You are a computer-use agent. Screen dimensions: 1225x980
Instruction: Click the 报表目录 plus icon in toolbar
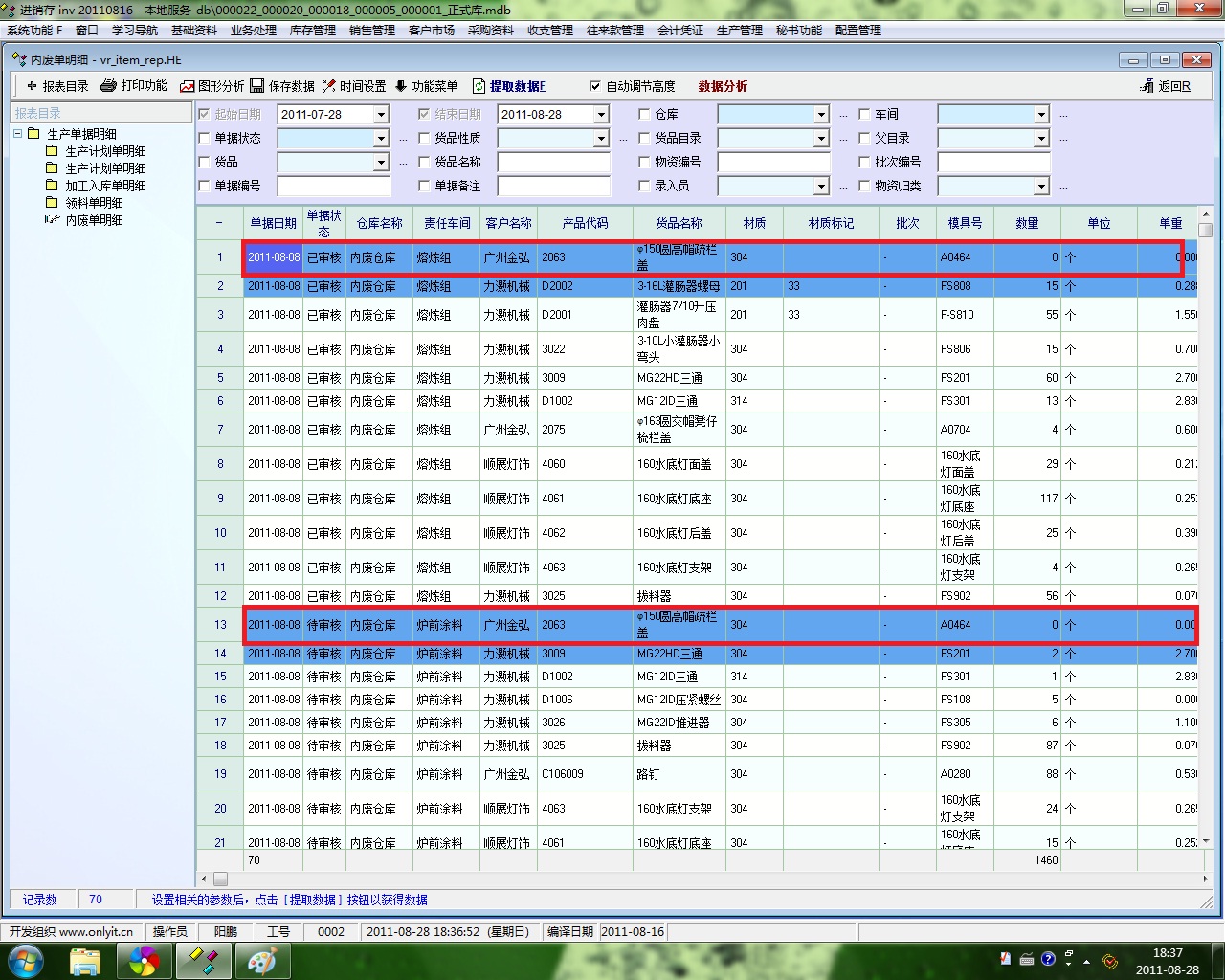tap(32, 86)
